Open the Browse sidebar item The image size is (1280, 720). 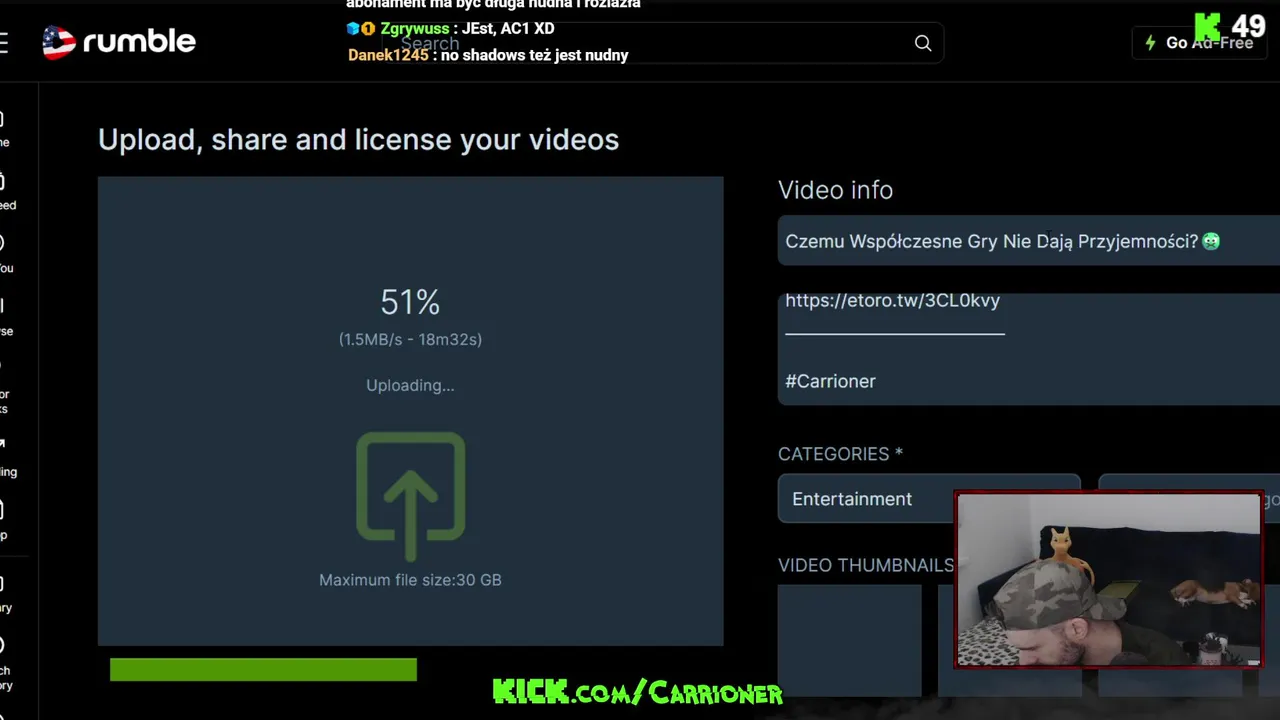(x=6, y=318)
